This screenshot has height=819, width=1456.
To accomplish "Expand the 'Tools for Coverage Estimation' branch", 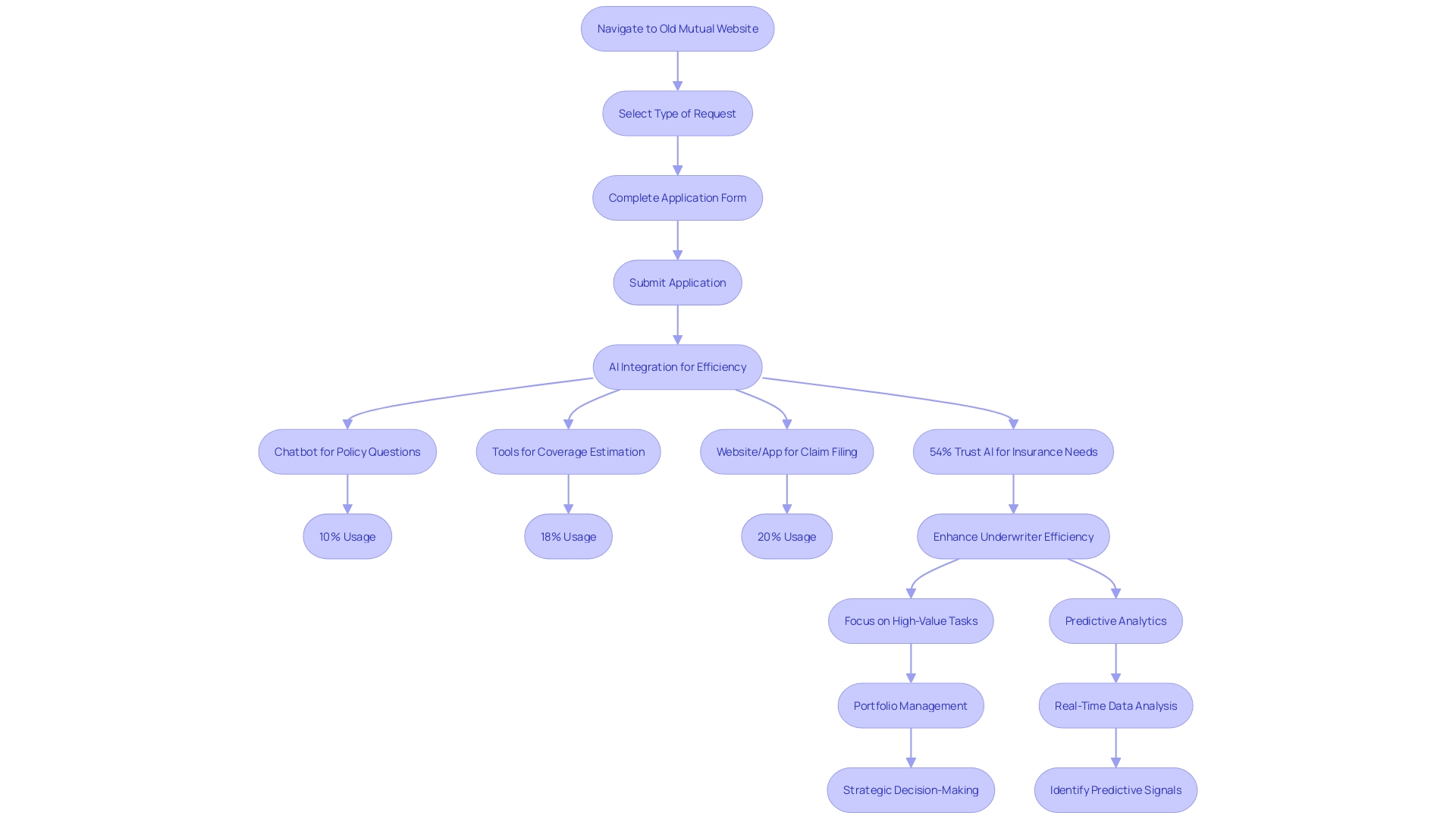I will pyautogui.click(x=568, y=451).
